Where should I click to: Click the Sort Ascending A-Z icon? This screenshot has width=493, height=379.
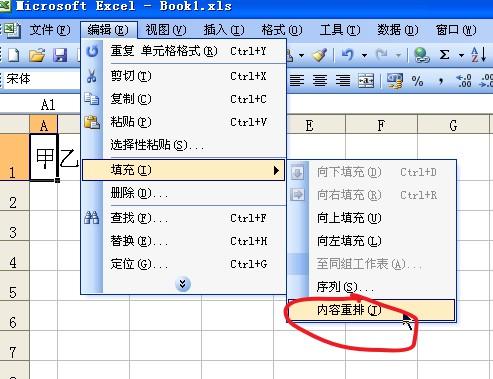pos(478,55)
